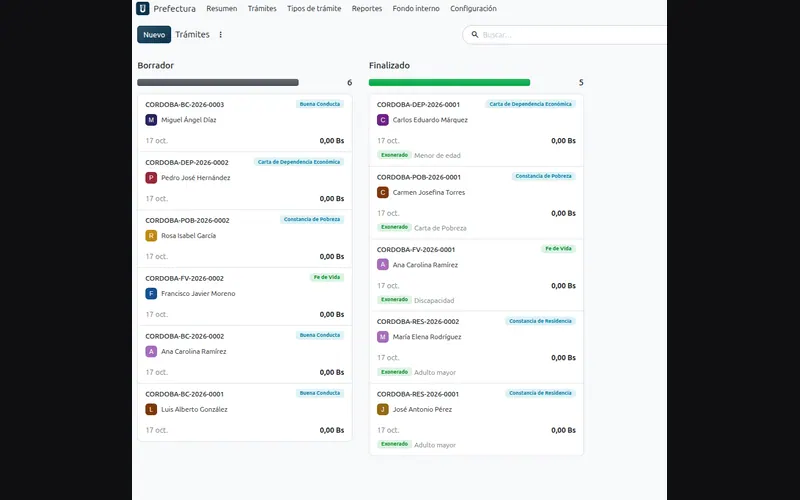Click Rosa Isabel García's R avatar
800x500 pixels.
(151, 236)
